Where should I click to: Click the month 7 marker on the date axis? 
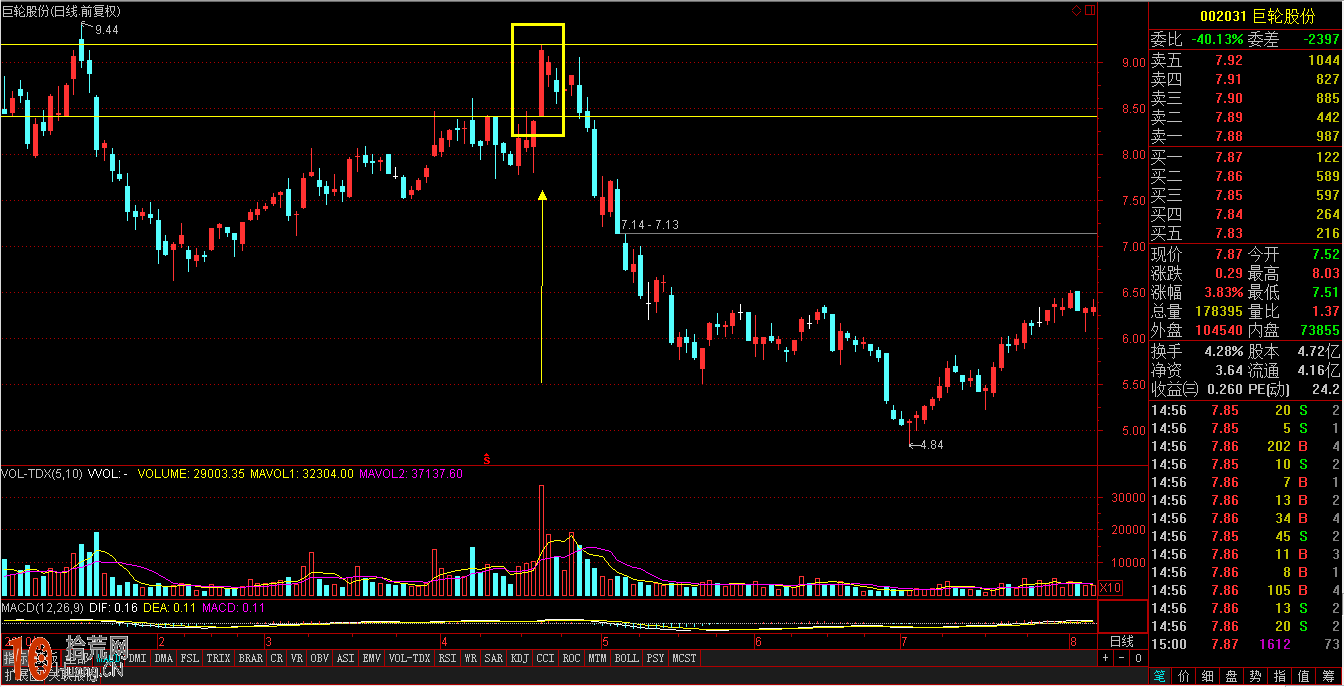click(904, 641)
